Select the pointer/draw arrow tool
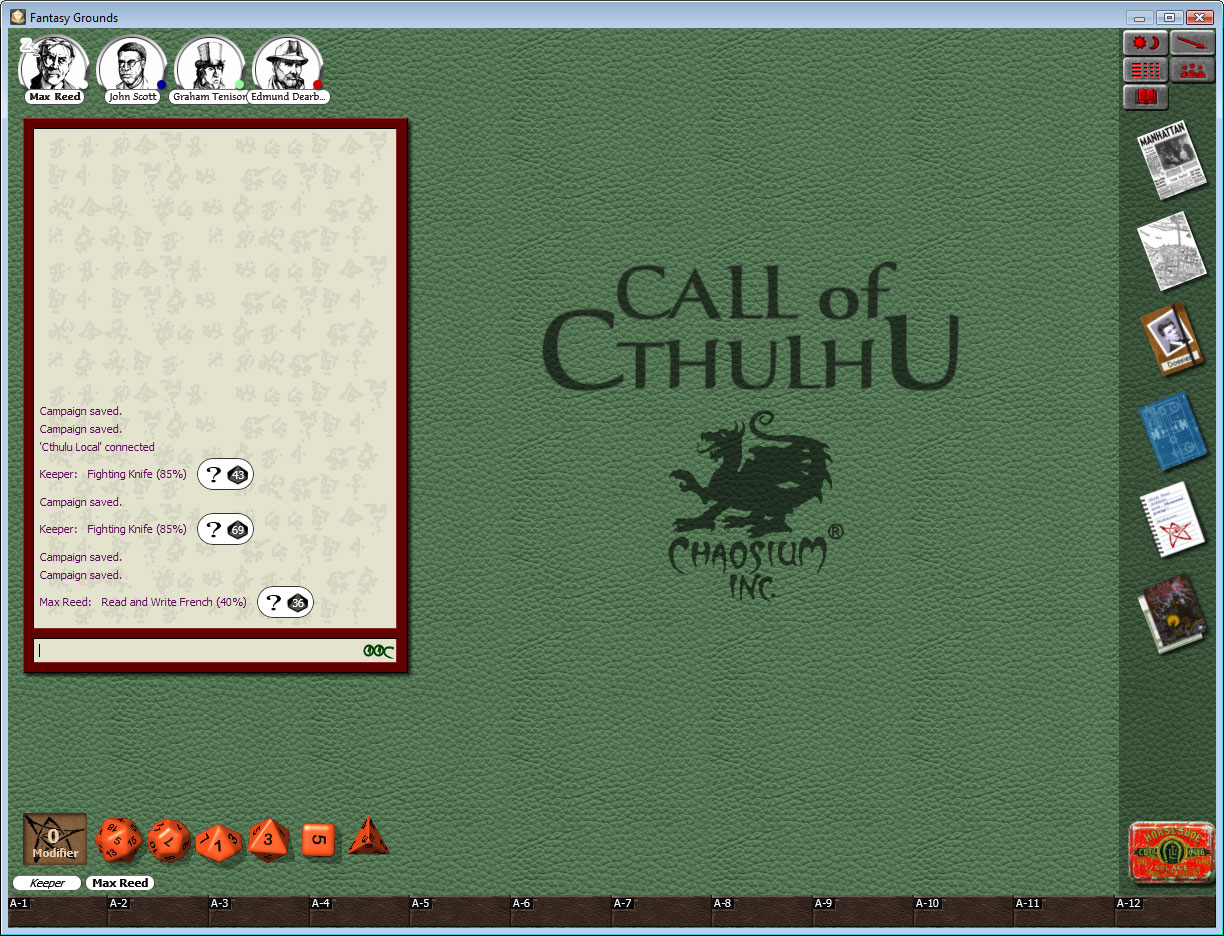The width and height of the screenshot is (1224, 936). (x=1191, y=42)
